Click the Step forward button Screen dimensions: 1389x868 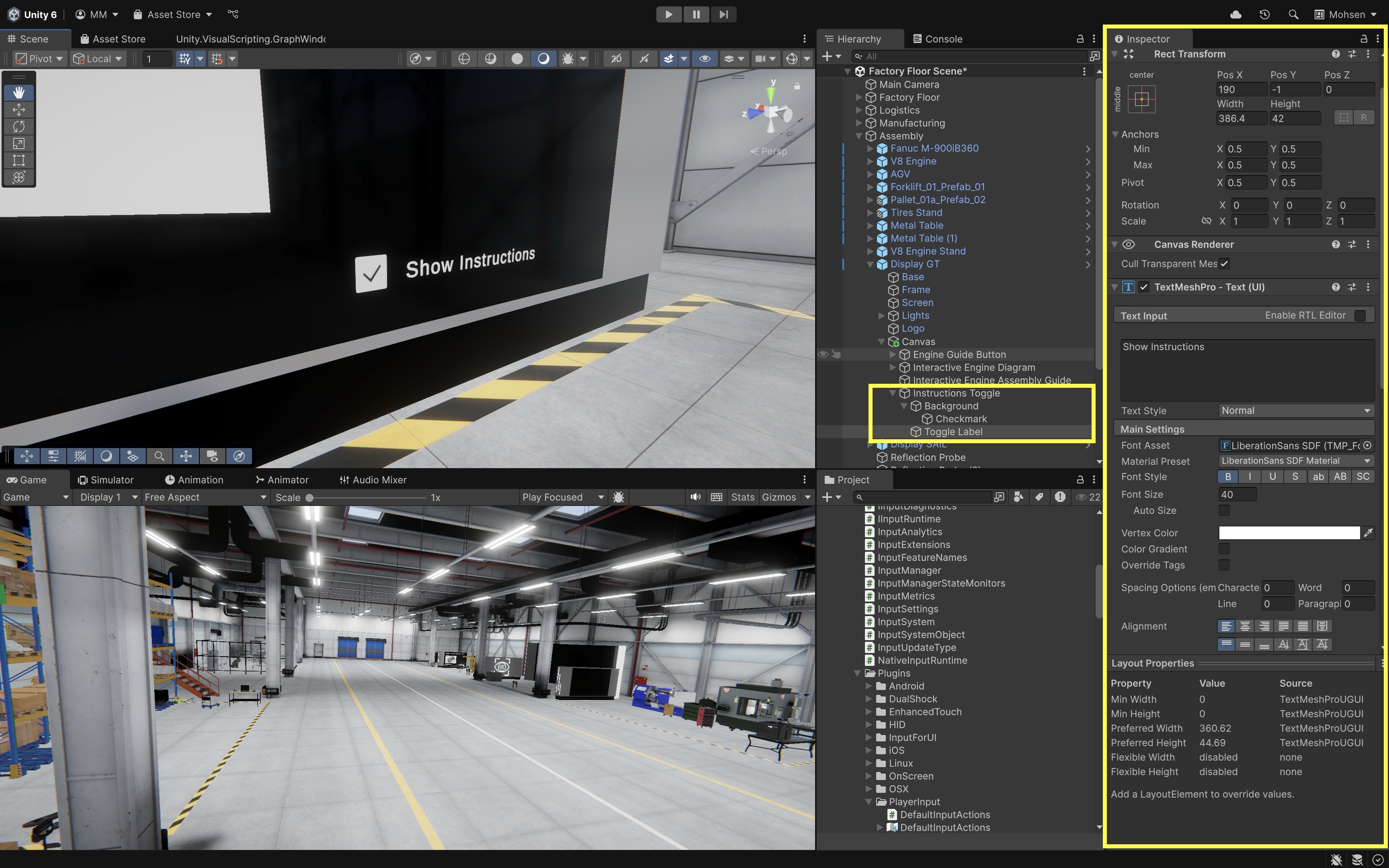pos(723,14)
